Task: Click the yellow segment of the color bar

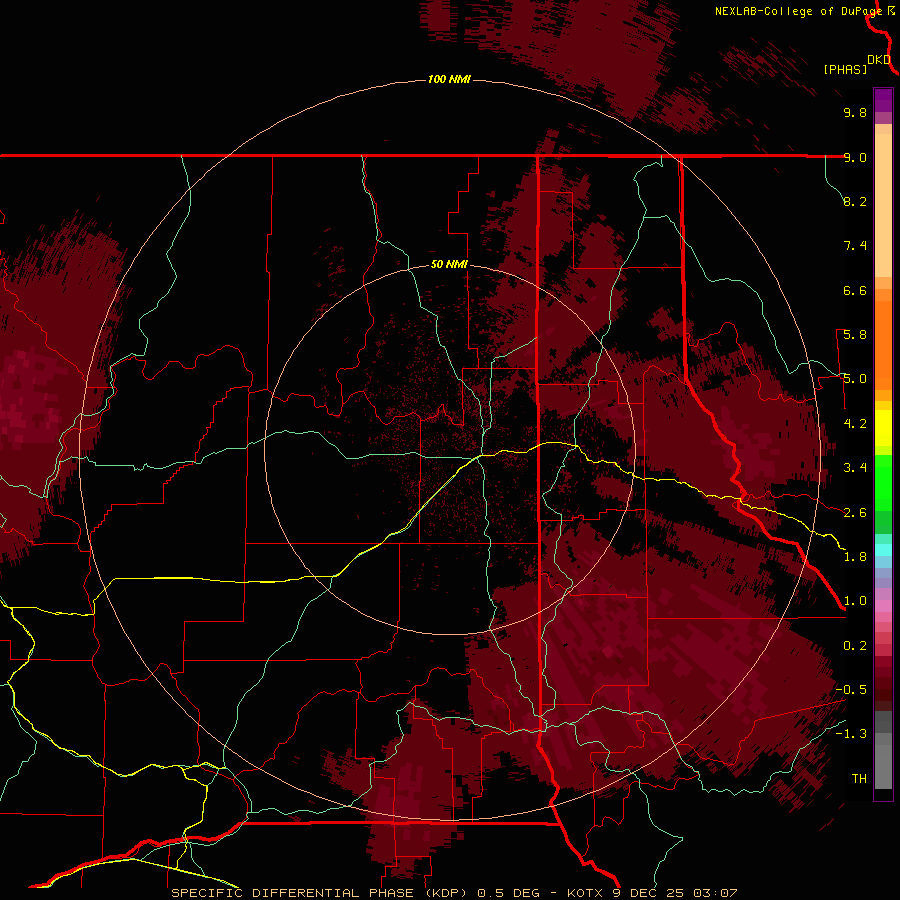Action: point(883,428)
